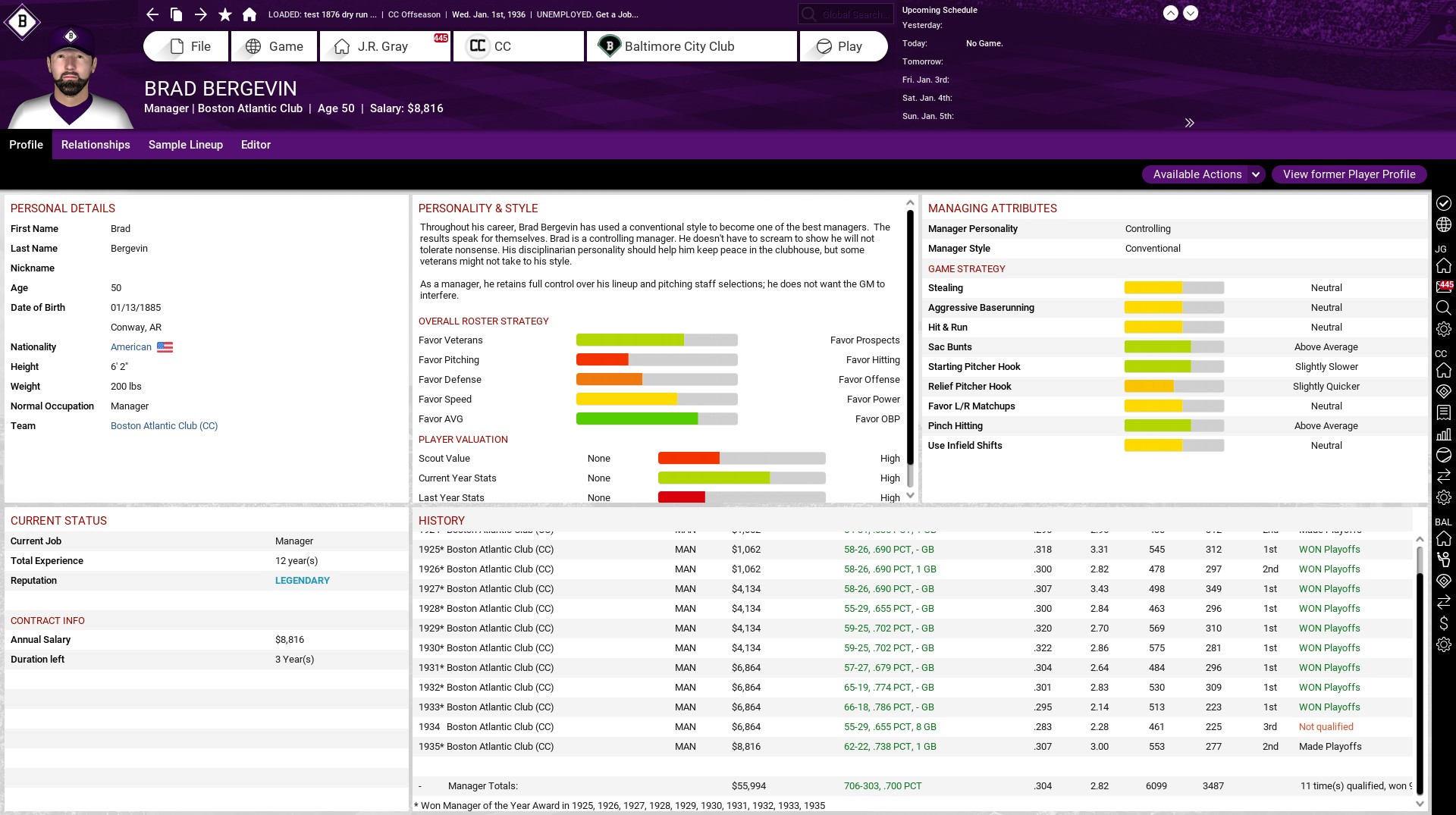Click the star bookmark icon
The height and width of the screenshot is (815, 1456).
pyautogui.click(x=225, y=14)
